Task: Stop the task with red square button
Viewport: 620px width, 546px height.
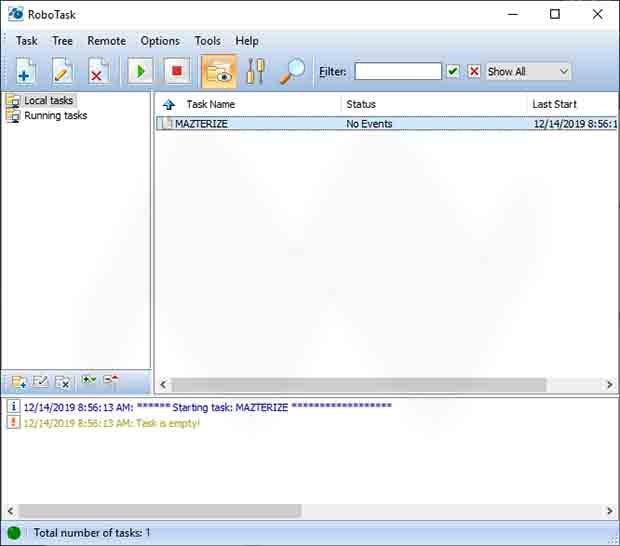Action: pos(177,72)
